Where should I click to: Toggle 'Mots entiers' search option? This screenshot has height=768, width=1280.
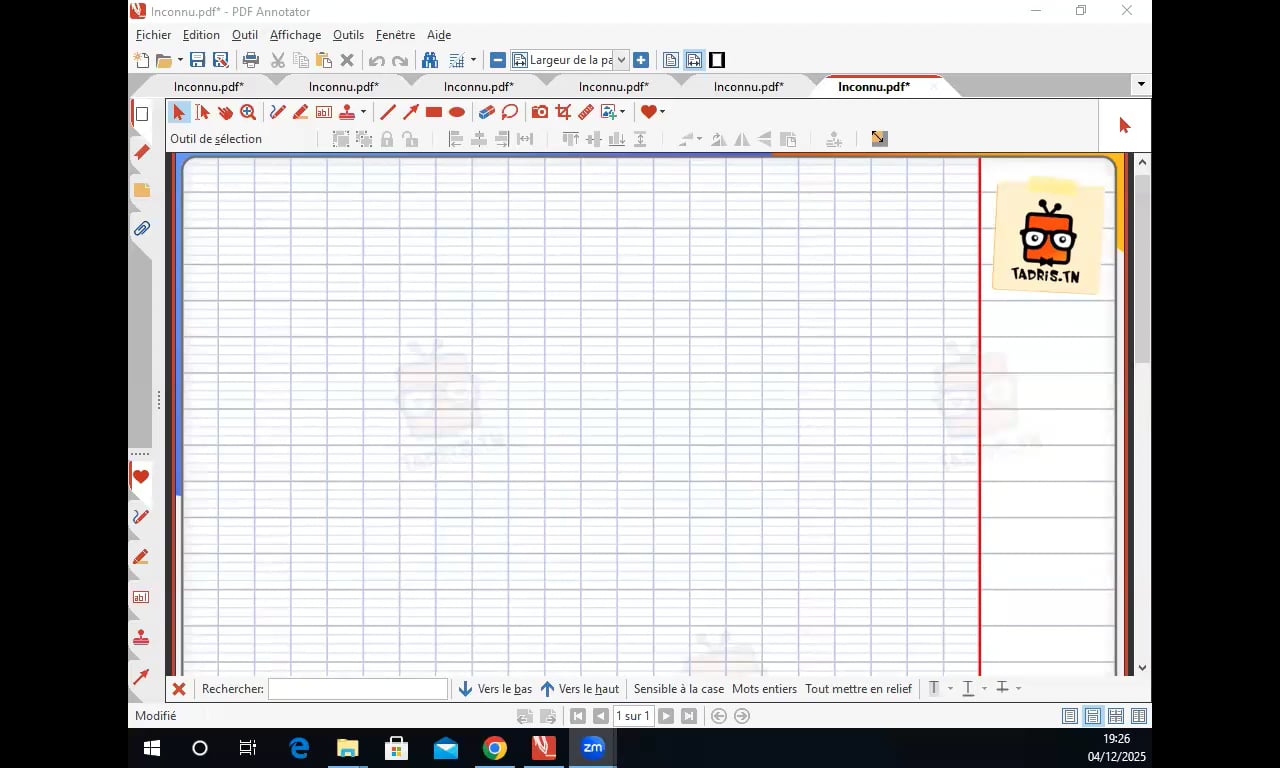click(x=764, y=689)
